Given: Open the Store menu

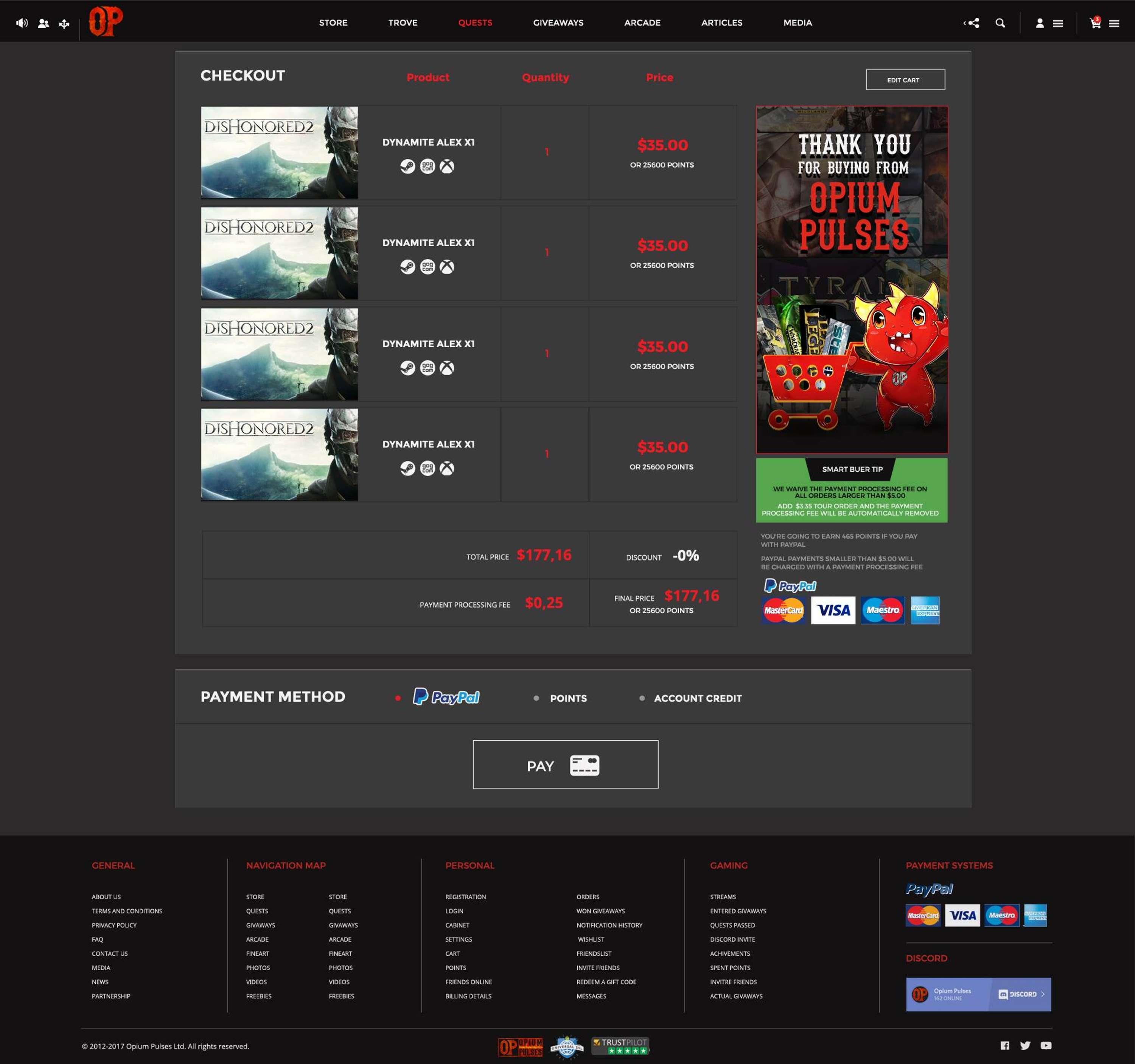Looking at the screenshot, I should 333,23.
